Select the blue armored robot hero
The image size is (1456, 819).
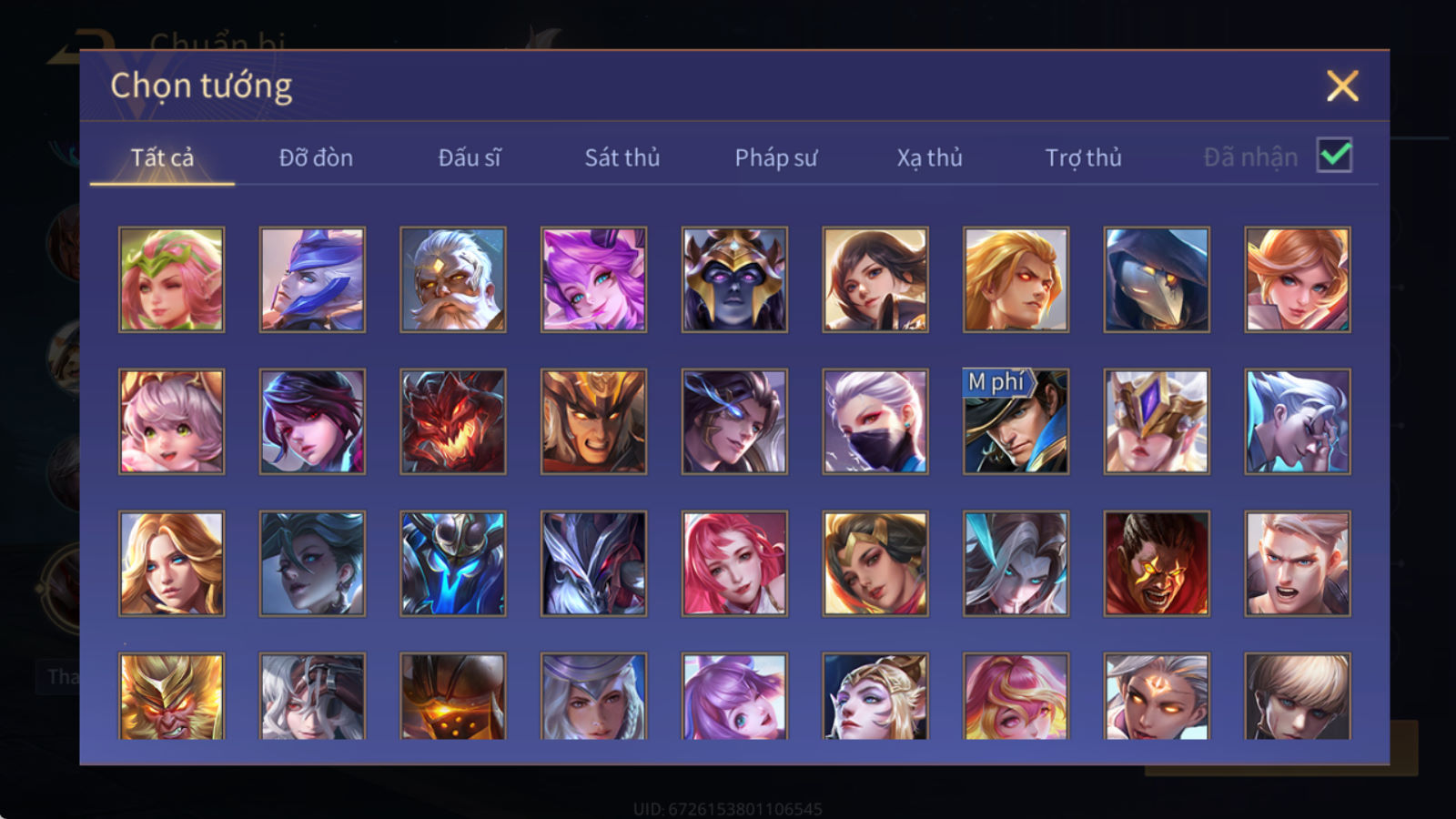453,563
